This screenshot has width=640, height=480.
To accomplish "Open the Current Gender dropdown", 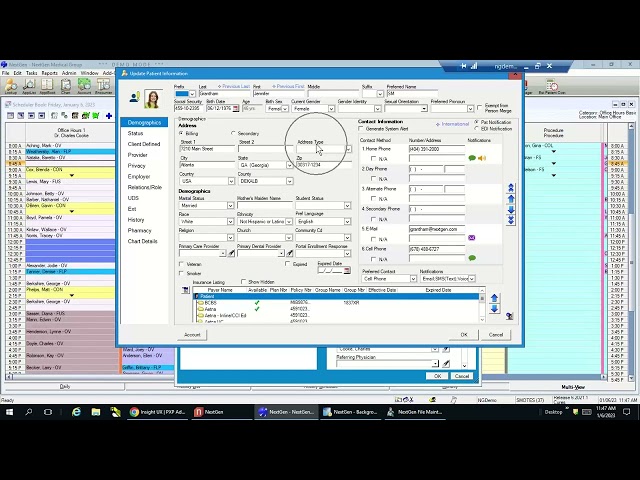I will tap(331, 109).
